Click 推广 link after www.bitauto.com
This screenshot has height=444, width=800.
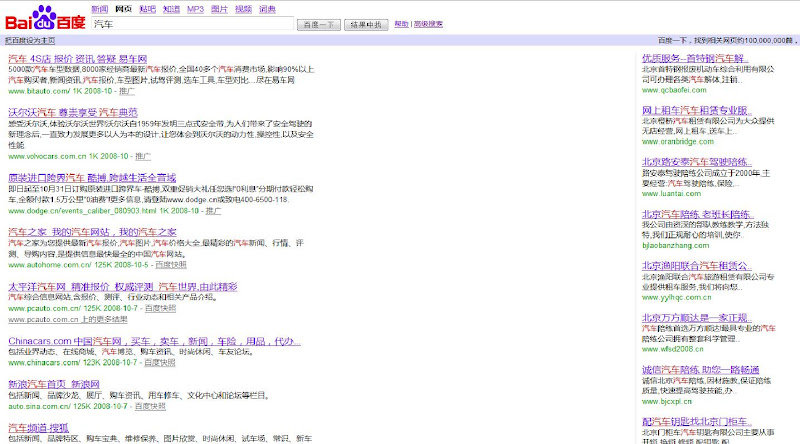[127, 91]
